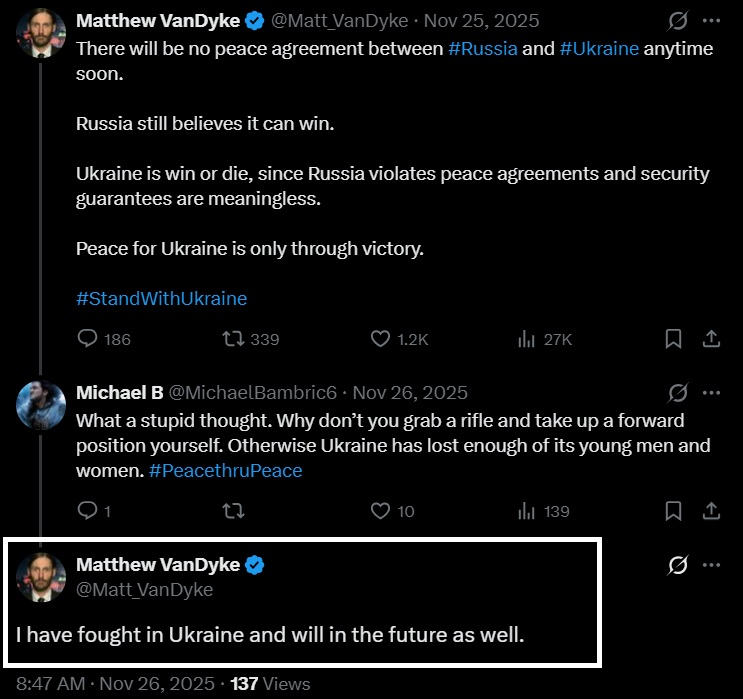The image size is (743, 699).
Task: Open more options on original post
Action: [x=711, y=21]
